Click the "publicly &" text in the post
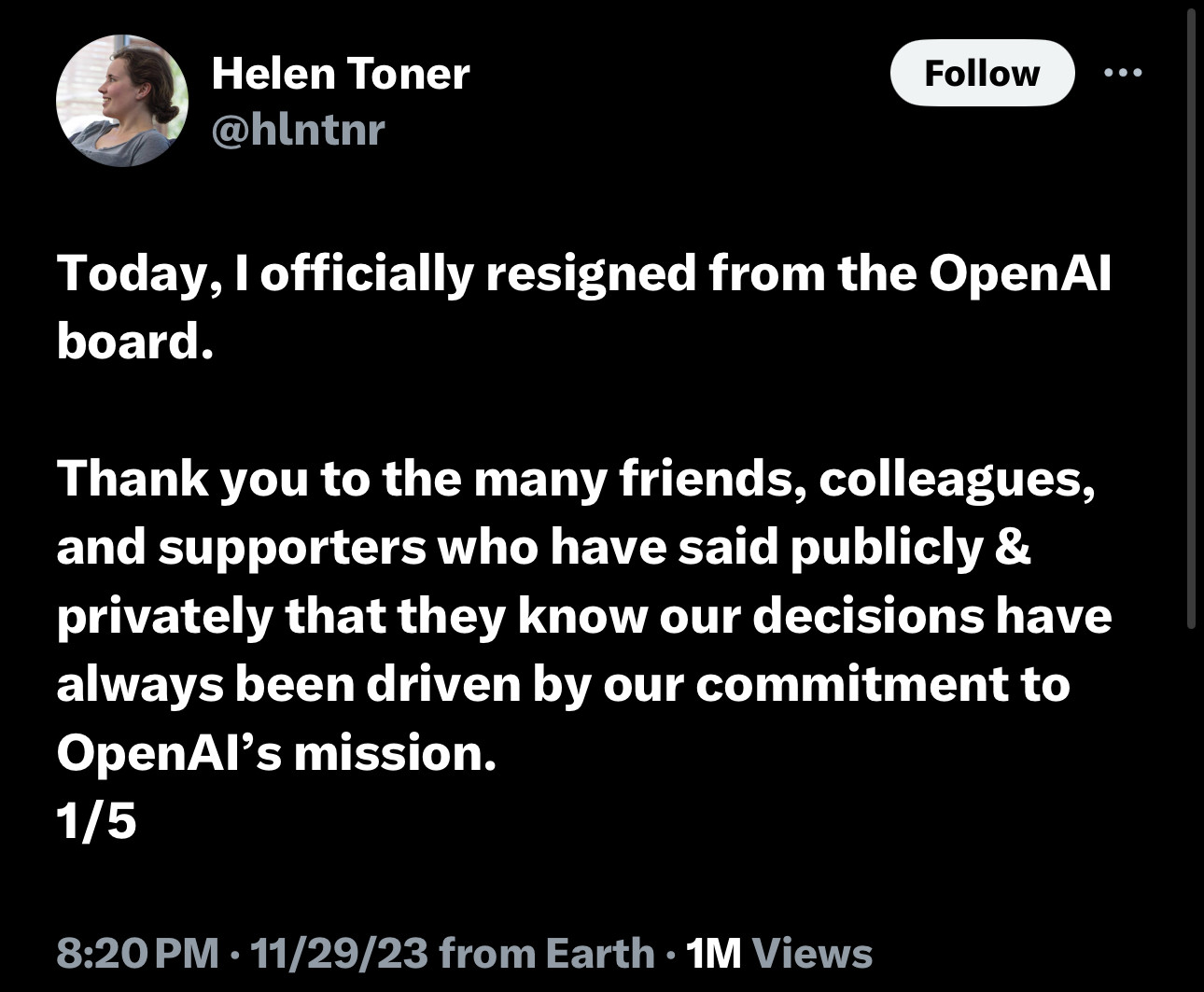The width and height of the screenshot is (1204, 992). click(910, 549)
